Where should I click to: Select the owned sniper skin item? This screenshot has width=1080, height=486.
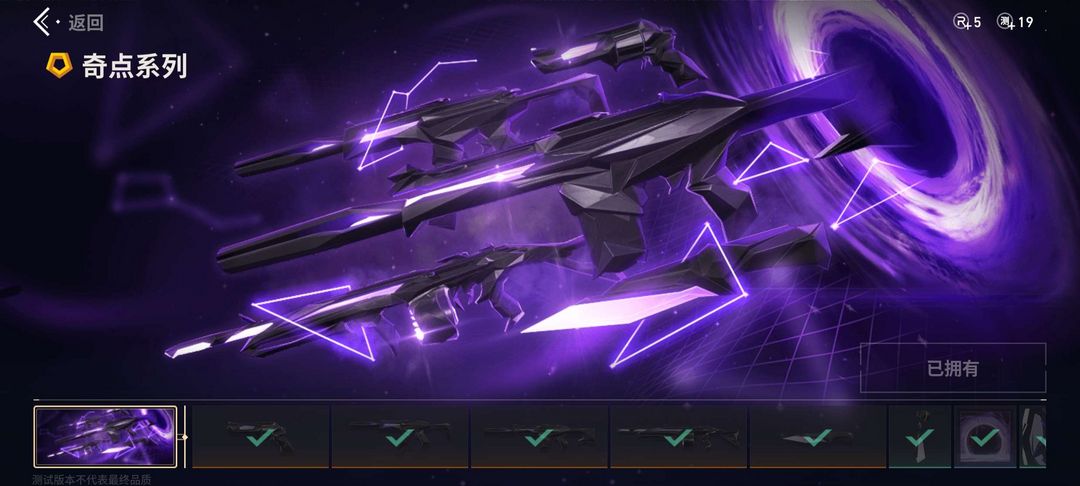pos(678,436)
